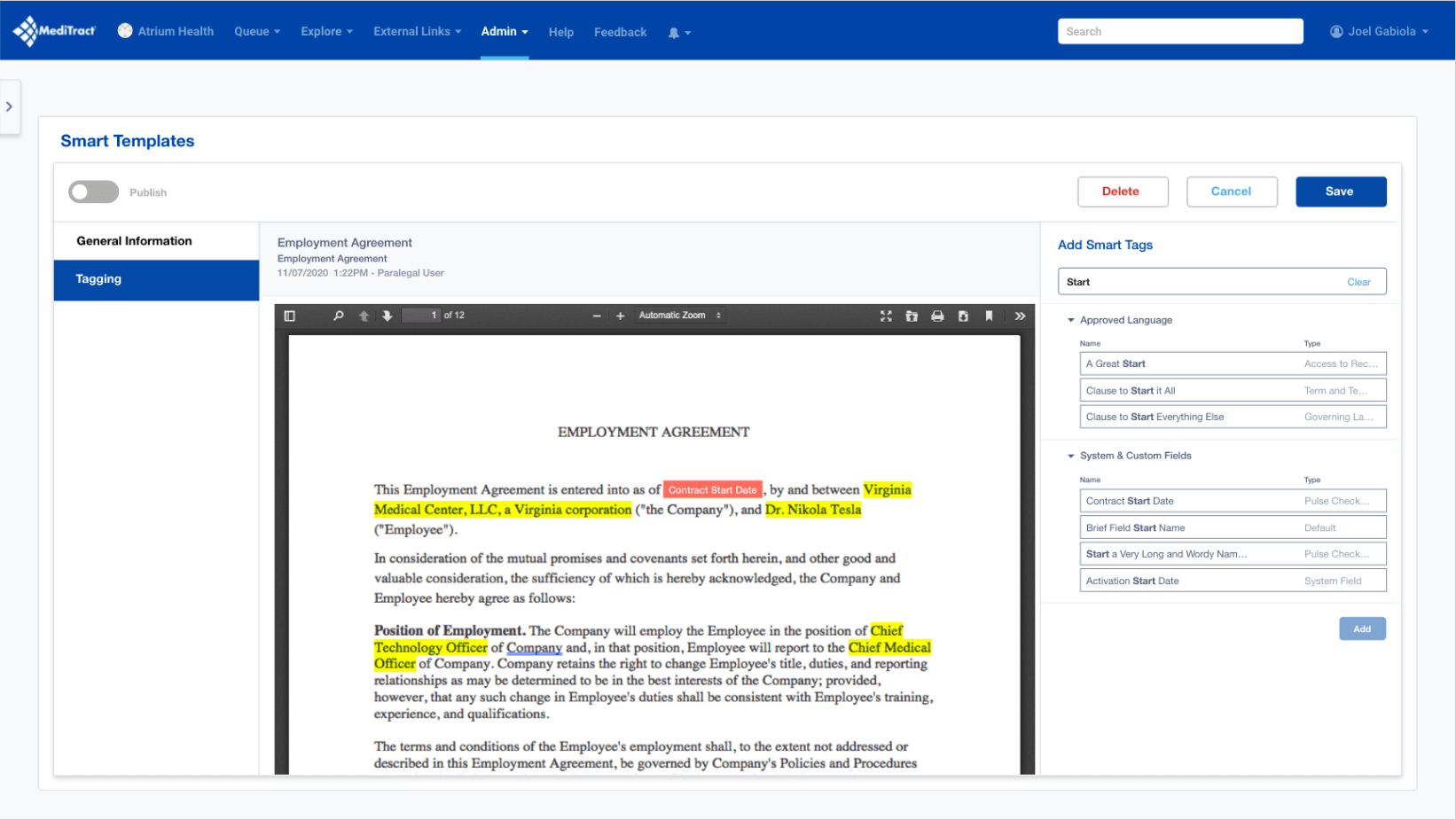Screen dimensions: 1456x820
Task: Click highlighted Chief Medical Officer text
Action: click(x=889, y=648)
